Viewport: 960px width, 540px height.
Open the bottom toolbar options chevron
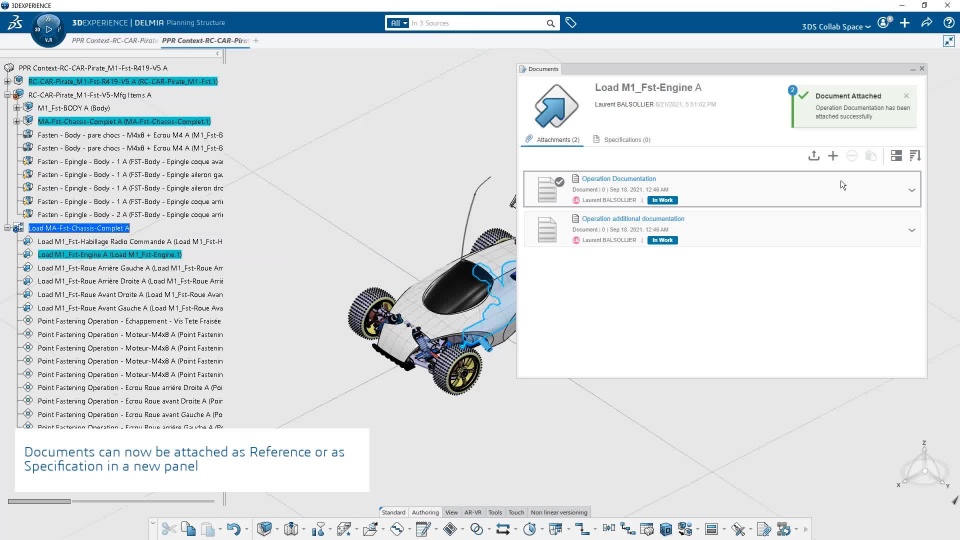[x=152, y=523]
